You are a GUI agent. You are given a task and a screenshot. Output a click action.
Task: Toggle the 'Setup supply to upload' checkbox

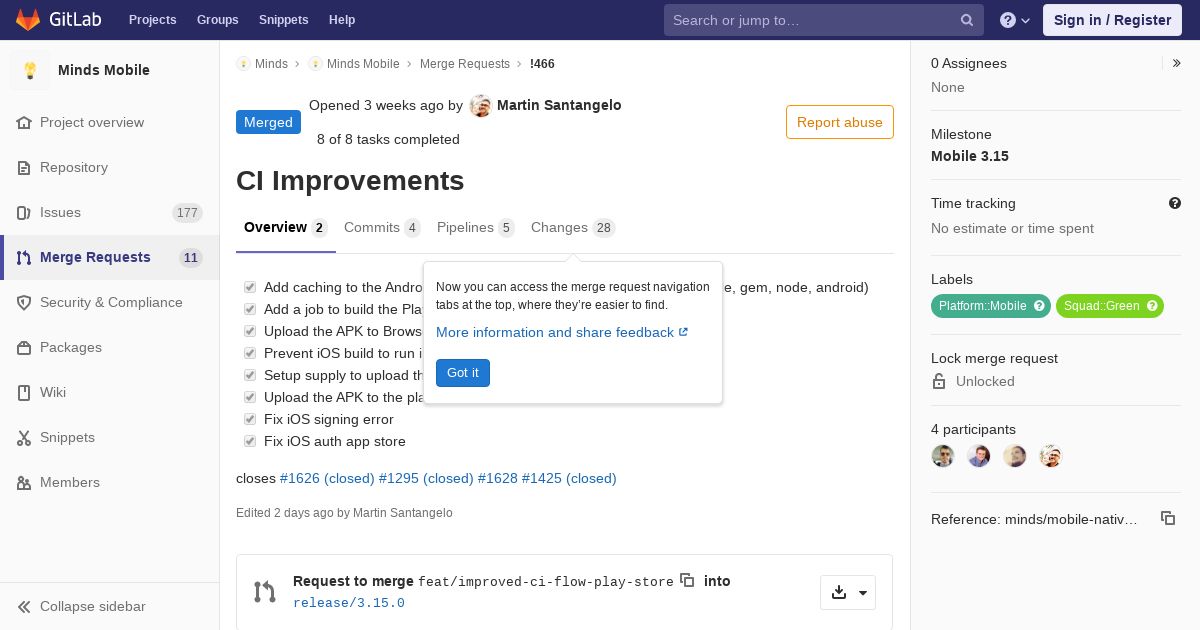tap(250, 375)
